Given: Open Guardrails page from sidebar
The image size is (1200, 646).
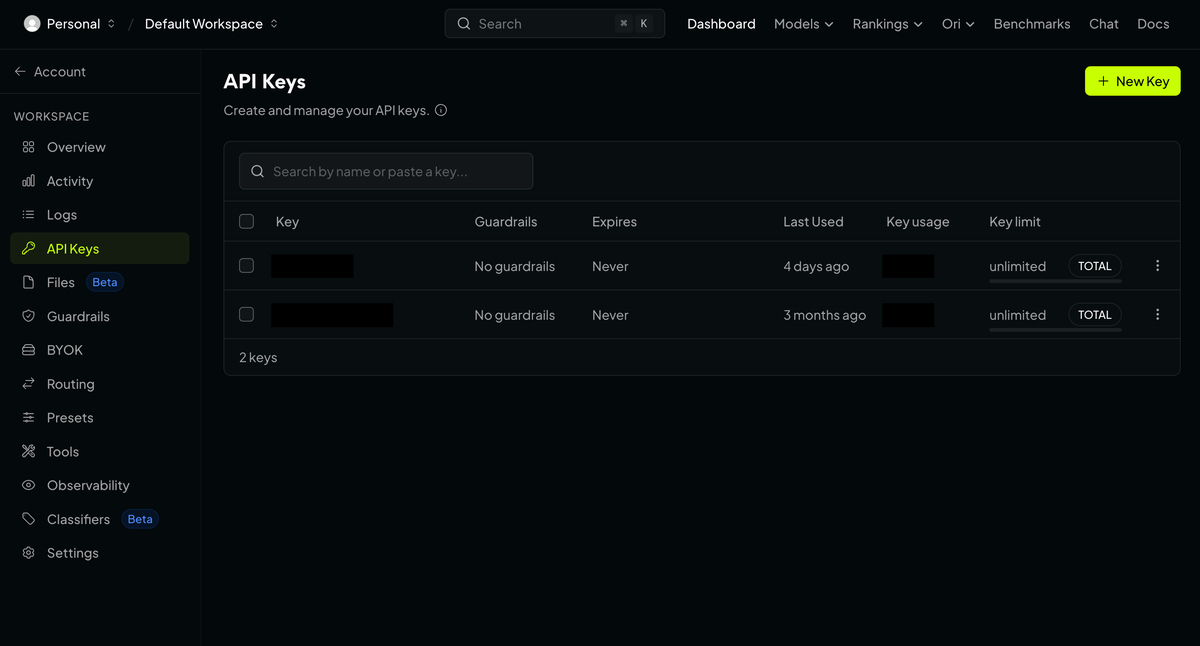Looking at the screenshot, I should (100, 316).
